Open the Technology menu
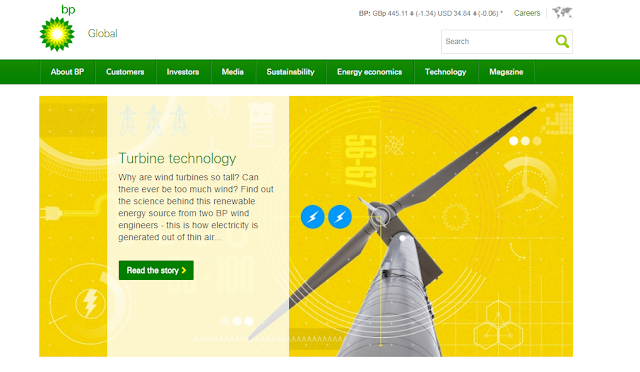Screen dimensions: 640x372 (446, 72)
